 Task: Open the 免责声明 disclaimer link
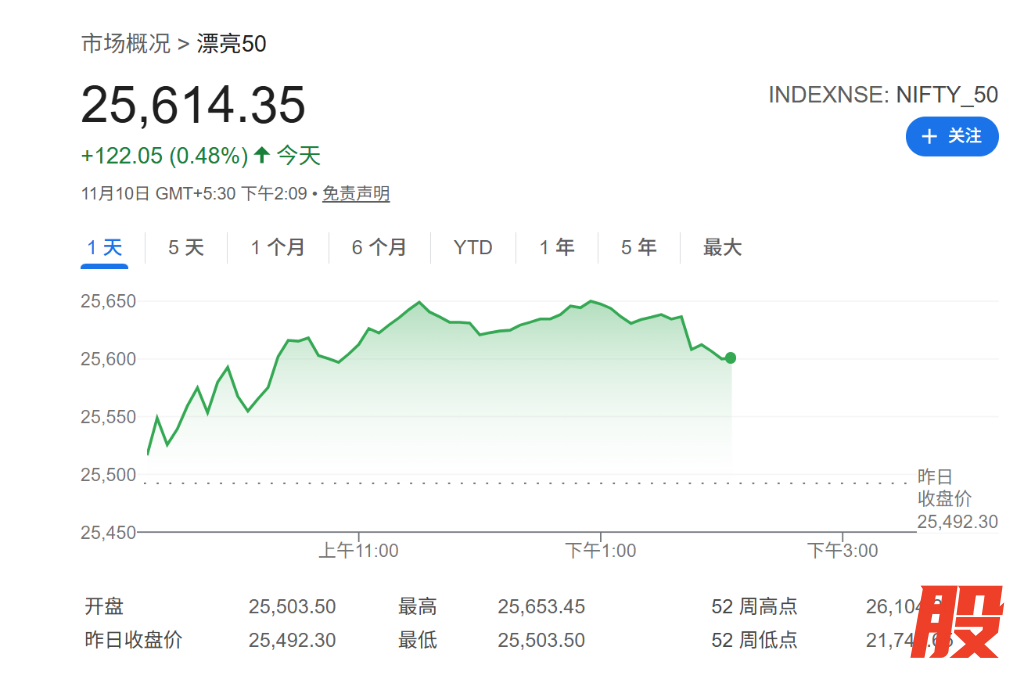click(x=356, y=194)
